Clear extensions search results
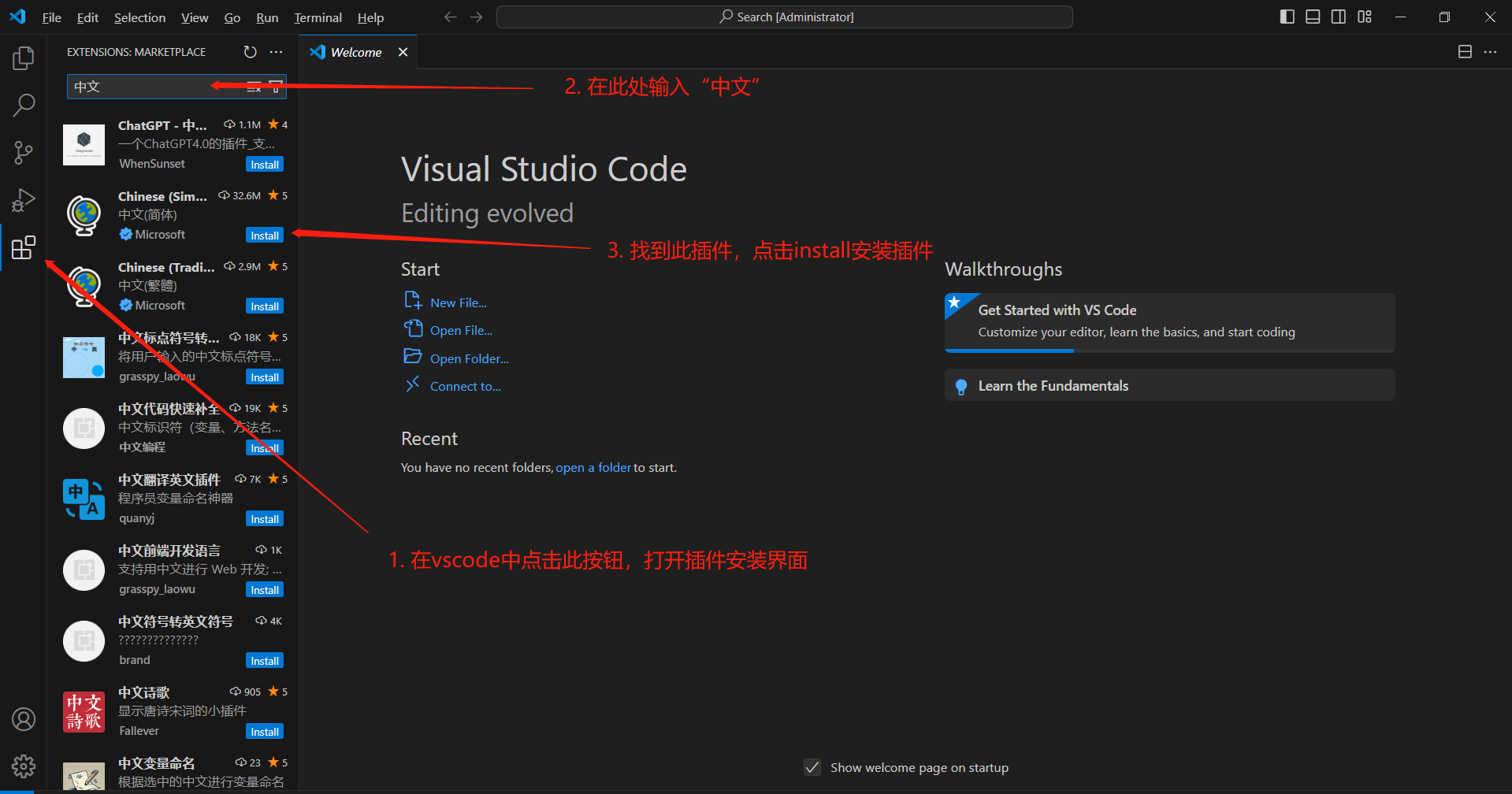This screenshot has width=1512, height=794. click(x=254, y=87)
